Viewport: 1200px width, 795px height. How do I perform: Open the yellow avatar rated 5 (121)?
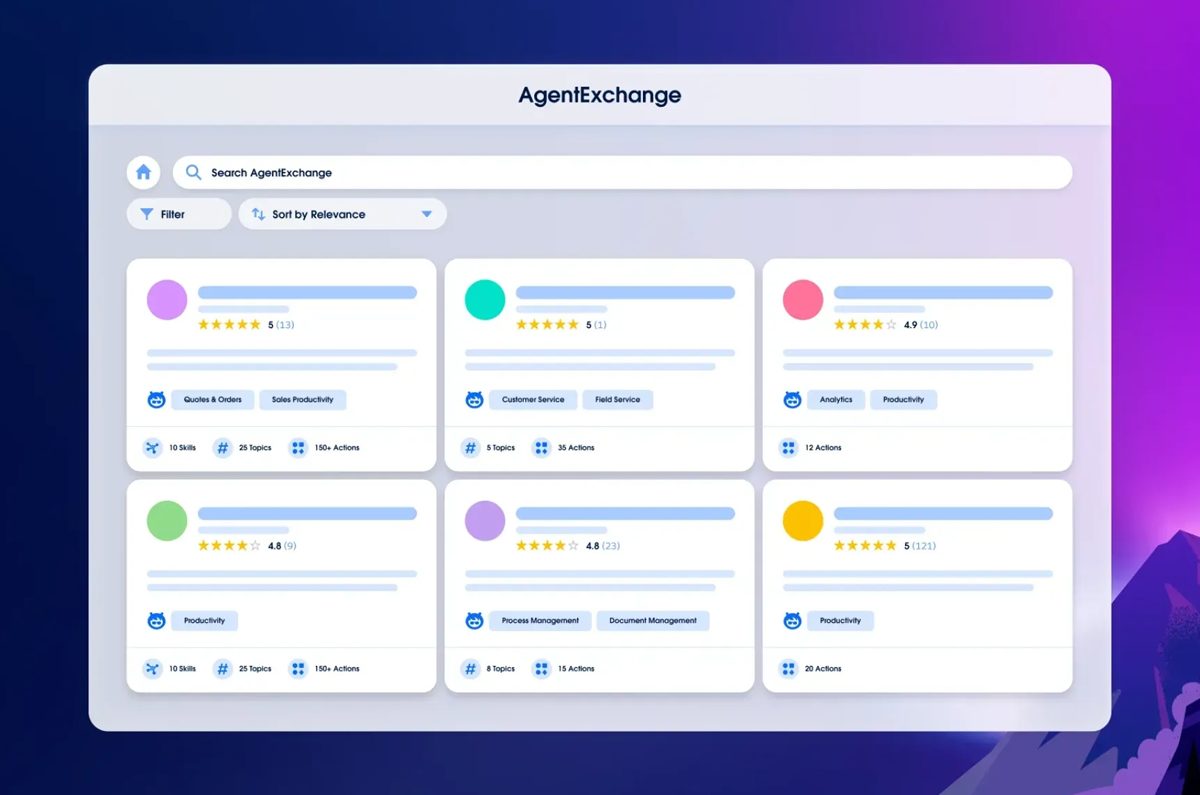803,521
